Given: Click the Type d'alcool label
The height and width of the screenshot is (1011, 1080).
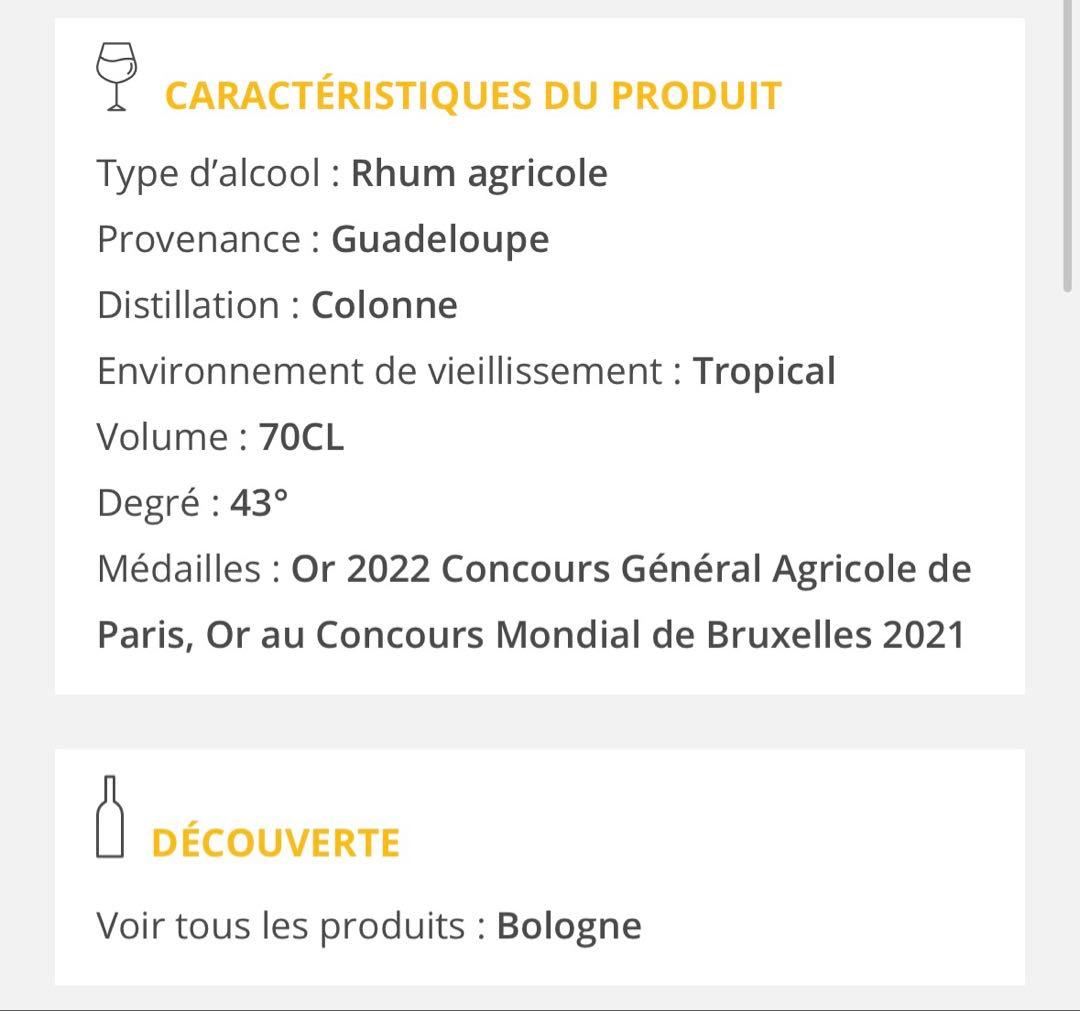Looking at the screenshot, I should 209,173.
